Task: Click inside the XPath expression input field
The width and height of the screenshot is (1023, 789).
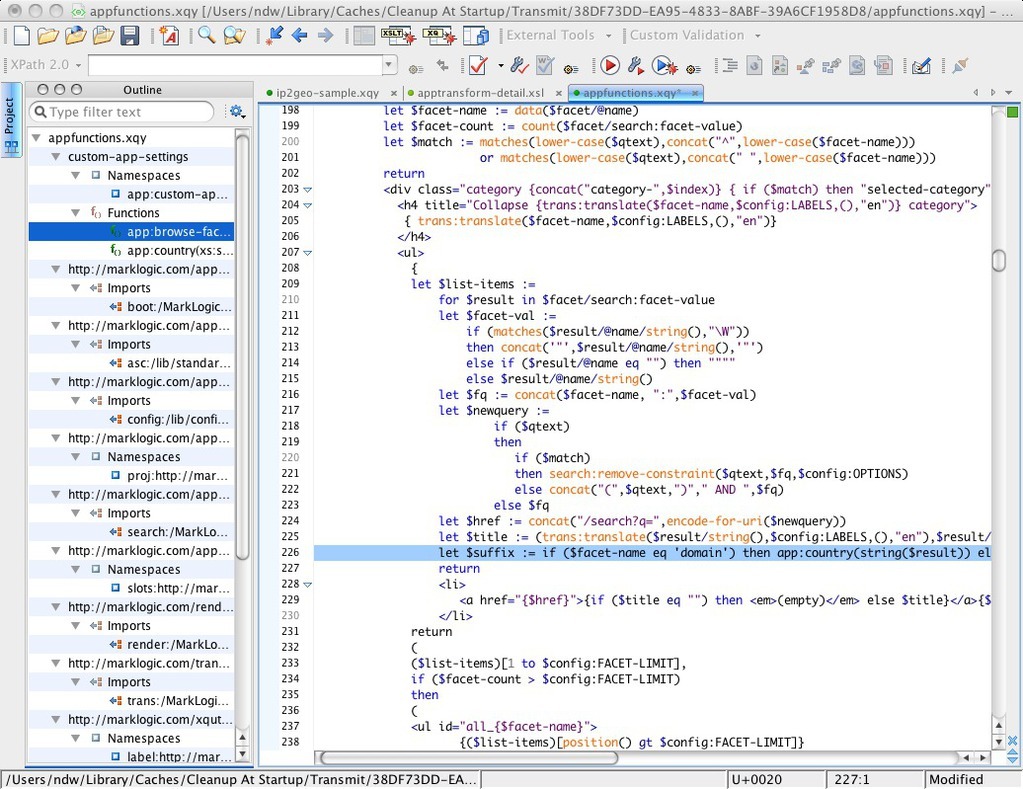Action: [x=236, y=65]
